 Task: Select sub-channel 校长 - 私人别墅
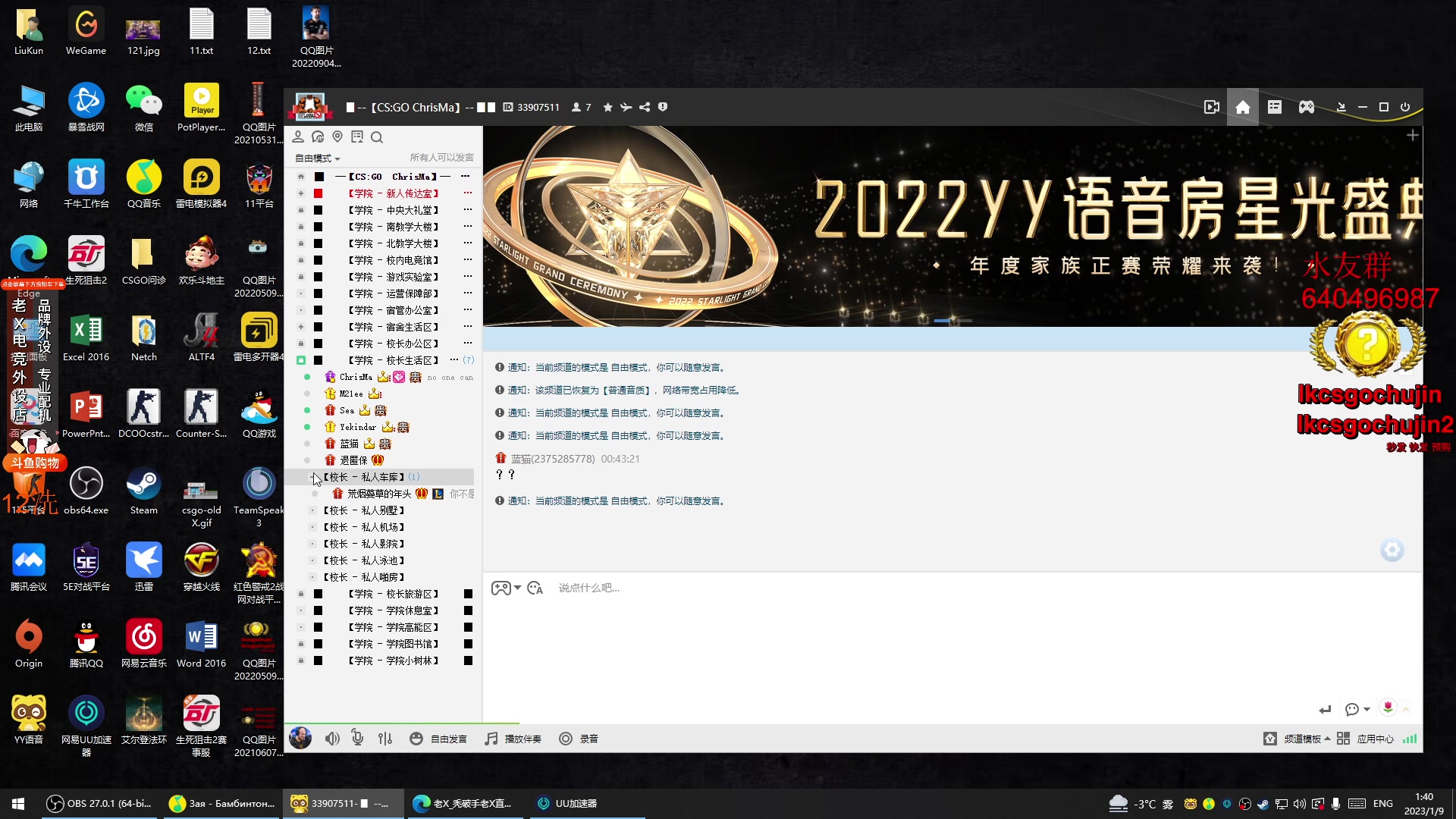pos(364,510)
